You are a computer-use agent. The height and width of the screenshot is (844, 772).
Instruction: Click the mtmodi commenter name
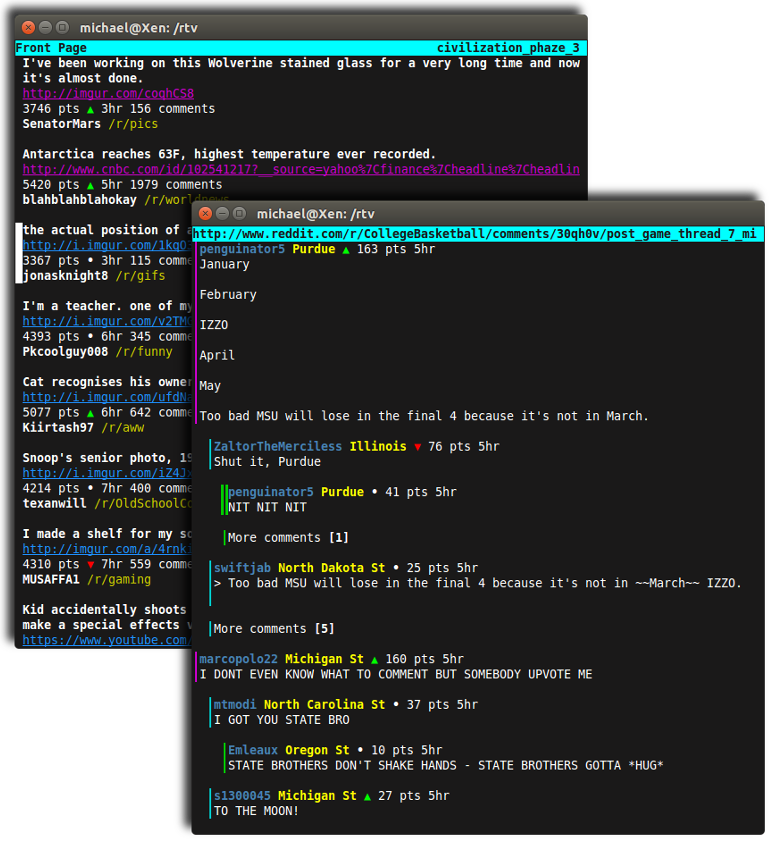tap(235, 705)
